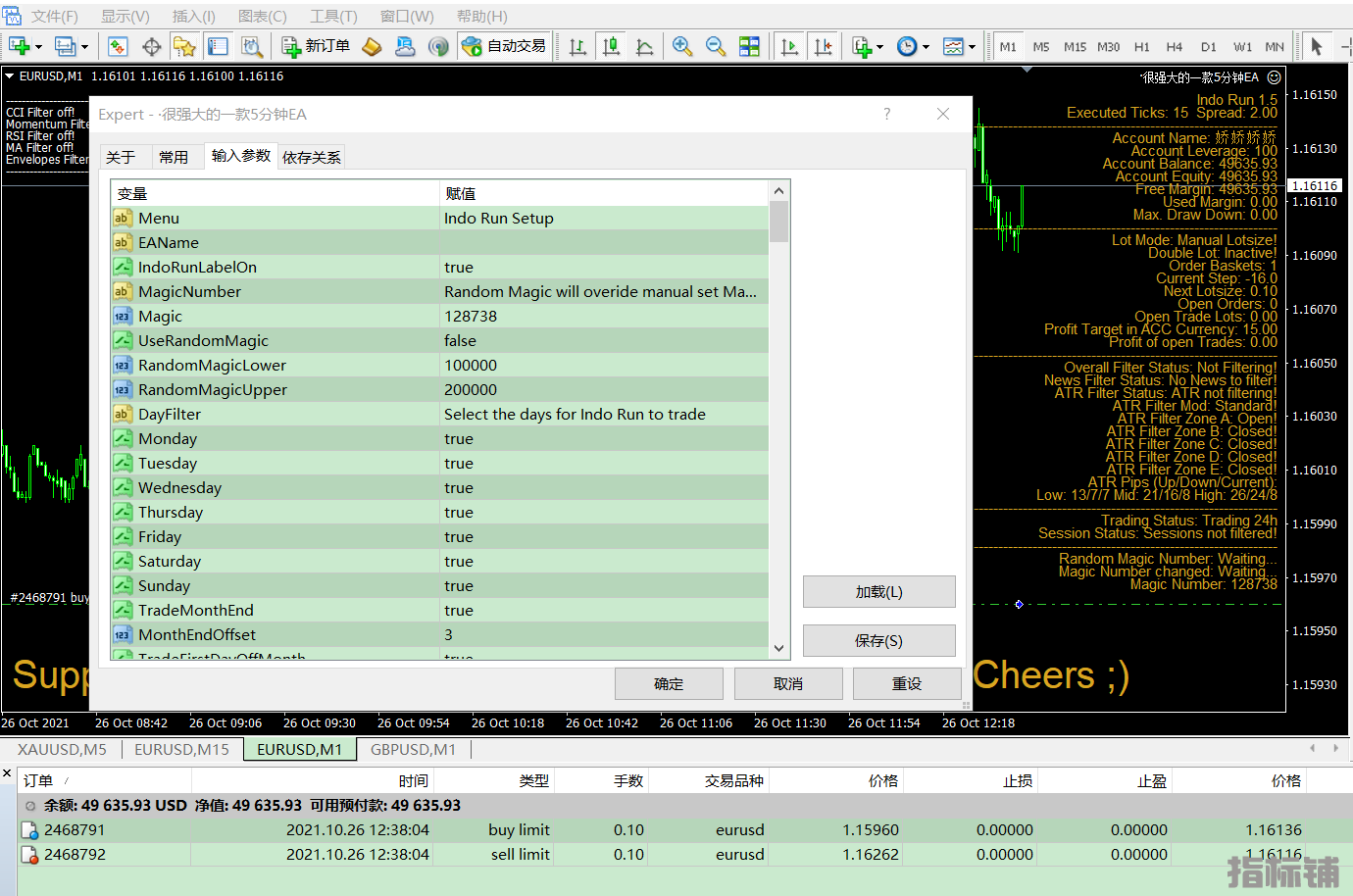Click the tile windows icon
The width and height of the screenshot is (1353, 896).
[749, 46]
